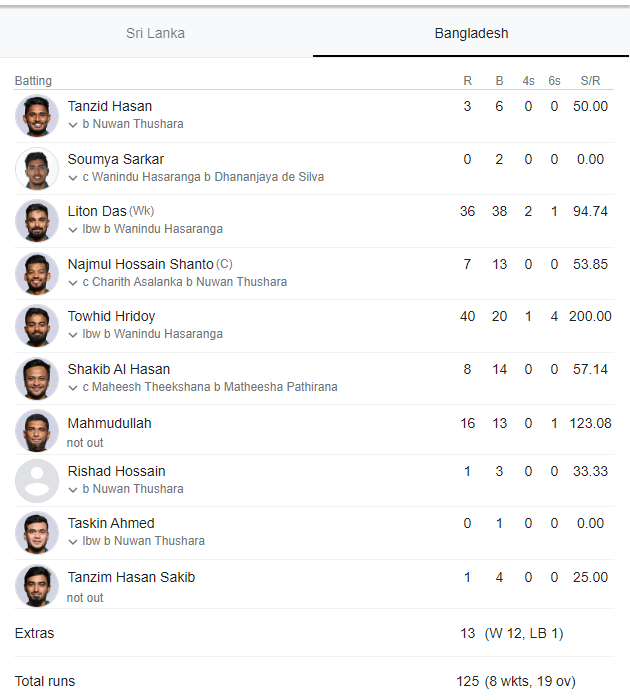The image size is (630, 700).
Task: Click Shakib Al Hasan's avatar
Action: pyautogui.click(x=37, y=378)
